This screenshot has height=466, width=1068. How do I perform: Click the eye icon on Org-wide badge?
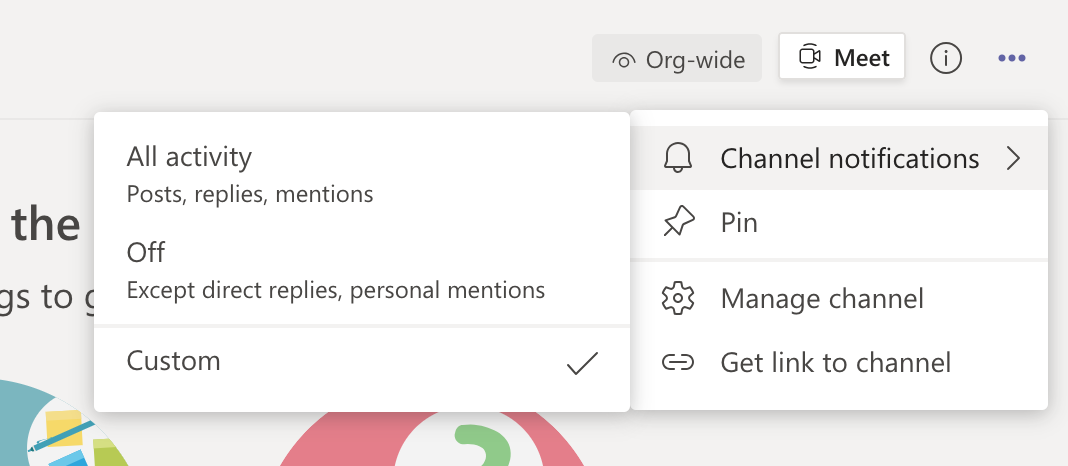tap(624, 60)
